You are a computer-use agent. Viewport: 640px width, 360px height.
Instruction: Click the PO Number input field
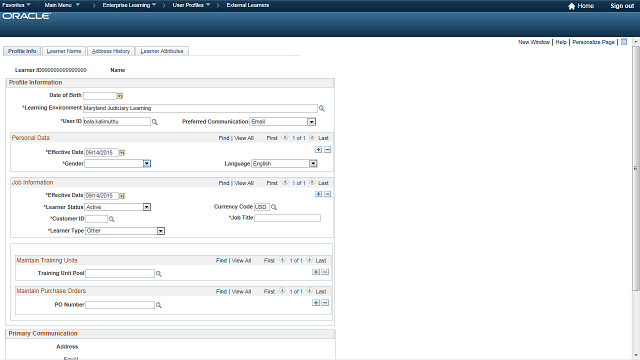[x=120, y=305]
